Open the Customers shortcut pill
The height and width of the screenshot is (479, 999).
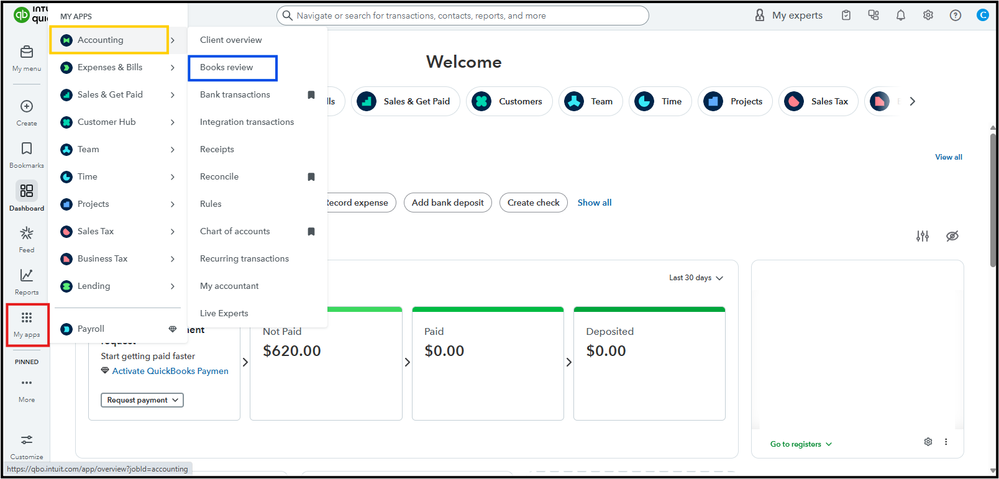pos(511,101)
